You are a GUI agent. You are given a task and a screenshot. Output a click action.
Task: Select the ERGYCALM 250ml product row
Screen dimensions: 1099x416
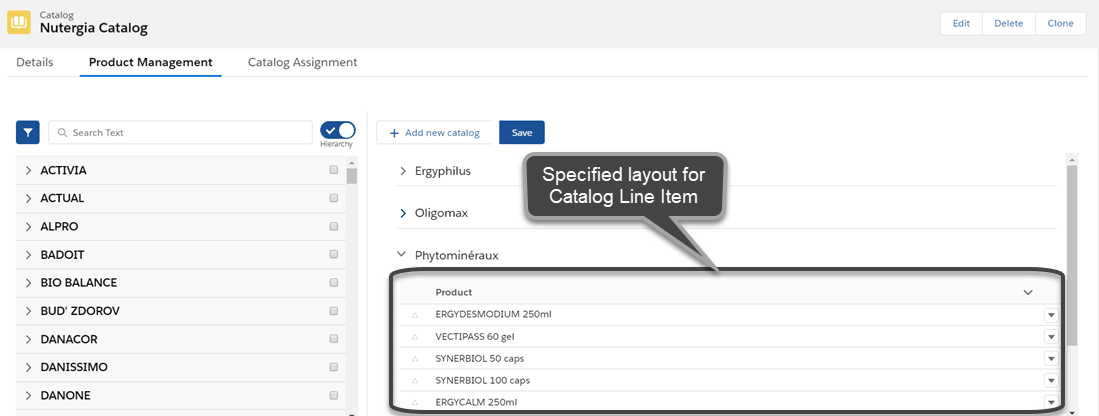[729, 402]
